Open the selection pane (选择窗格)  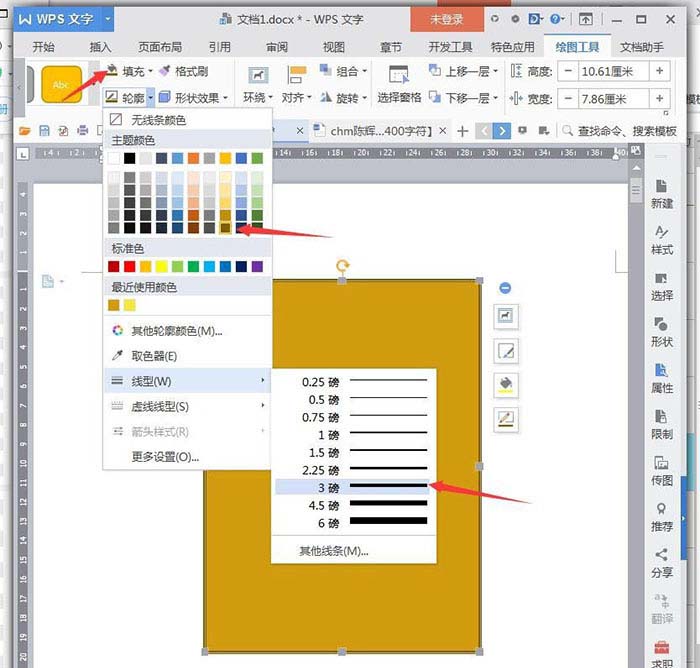click(399, 84)
